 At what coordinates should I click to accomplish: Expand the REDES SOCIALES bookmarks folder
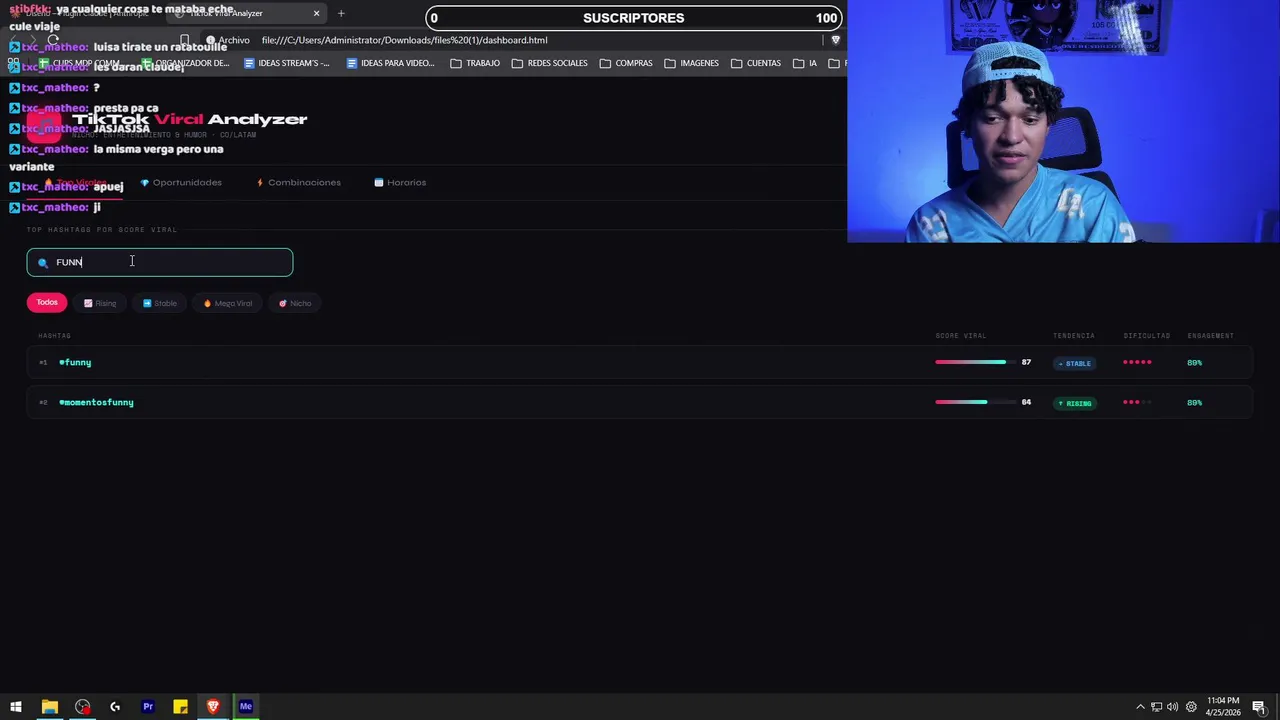(x=549, y=63)
